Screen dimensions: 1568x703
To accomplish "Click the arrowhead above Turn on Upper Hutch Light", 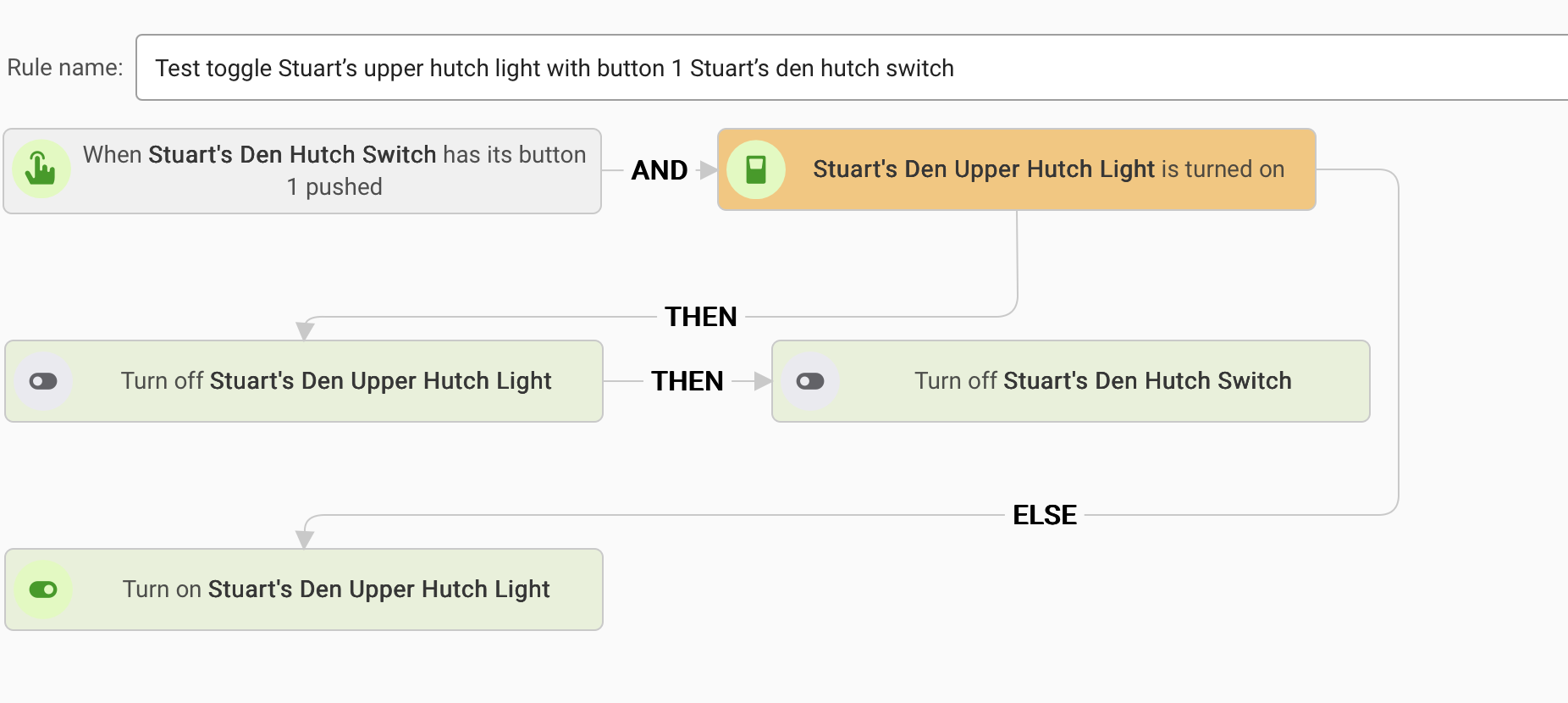I will [x=305, y=539].
